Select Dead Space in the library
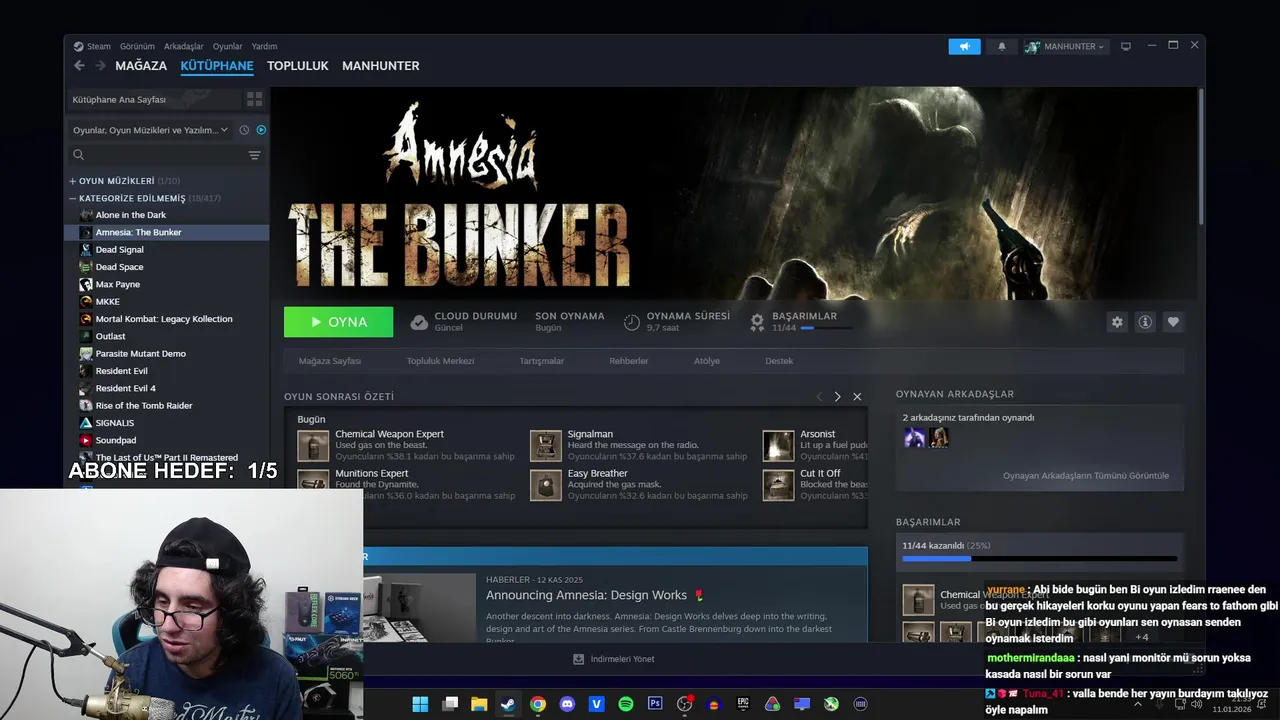The width and height of the screenshot is (1280, 720). (x=120, y=267)
